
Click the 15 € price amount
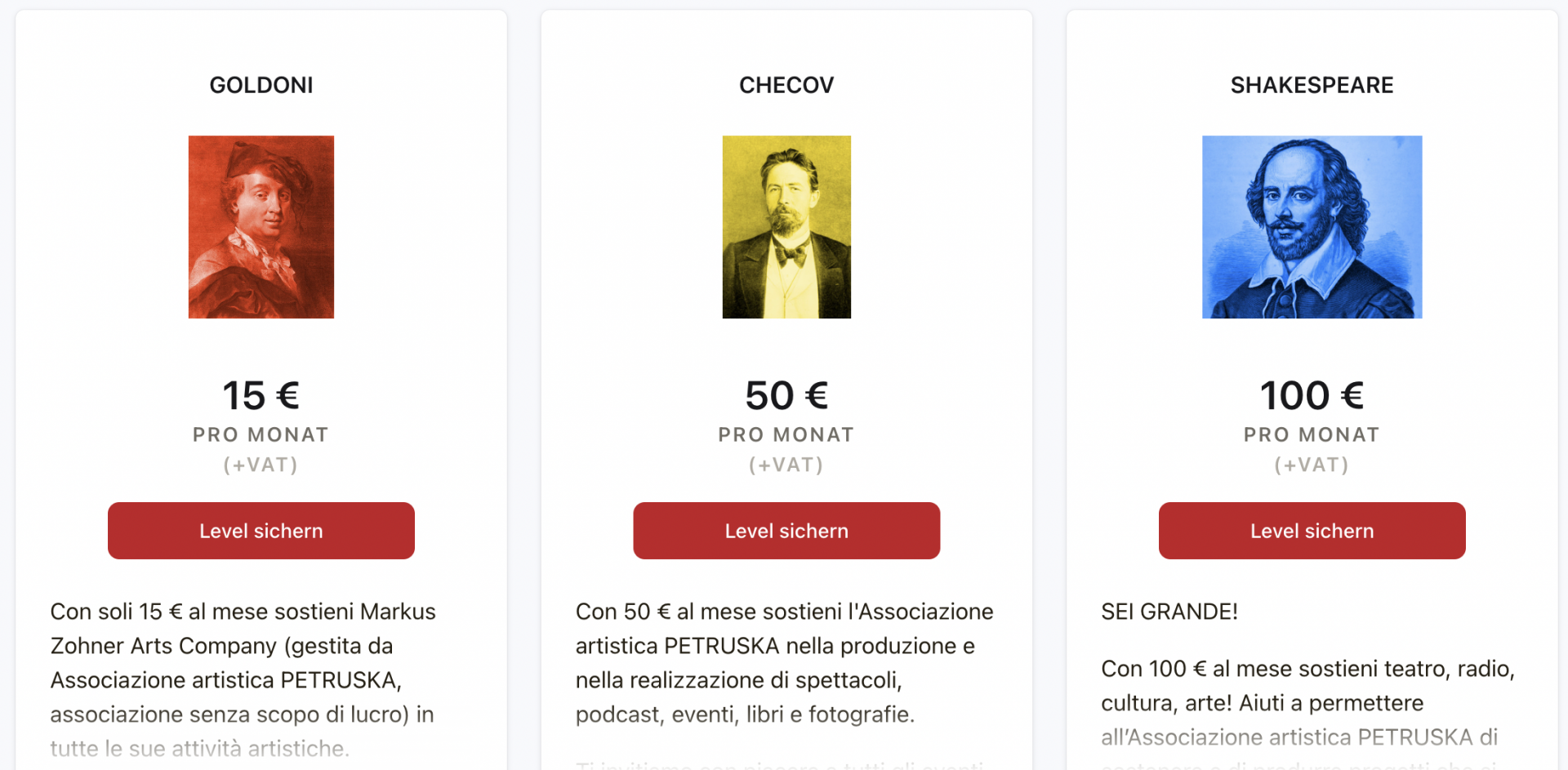point(261,396)
